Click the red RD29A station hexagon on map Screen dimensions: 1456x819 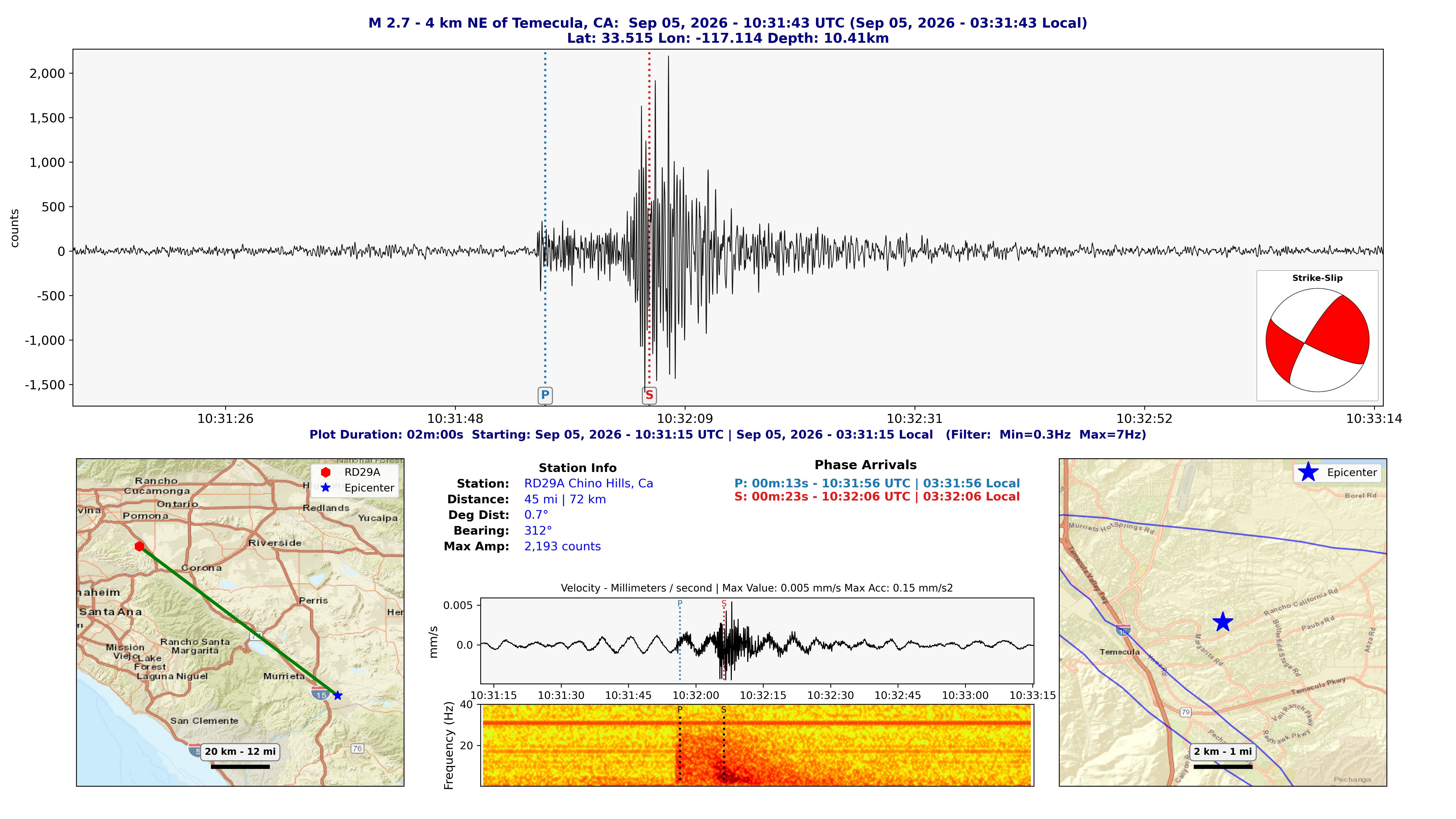tap(140, 546)
